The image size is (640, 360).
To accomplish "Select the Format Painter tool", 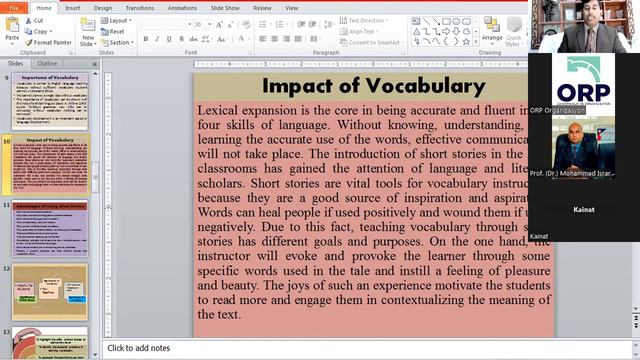I will (48, 42).
